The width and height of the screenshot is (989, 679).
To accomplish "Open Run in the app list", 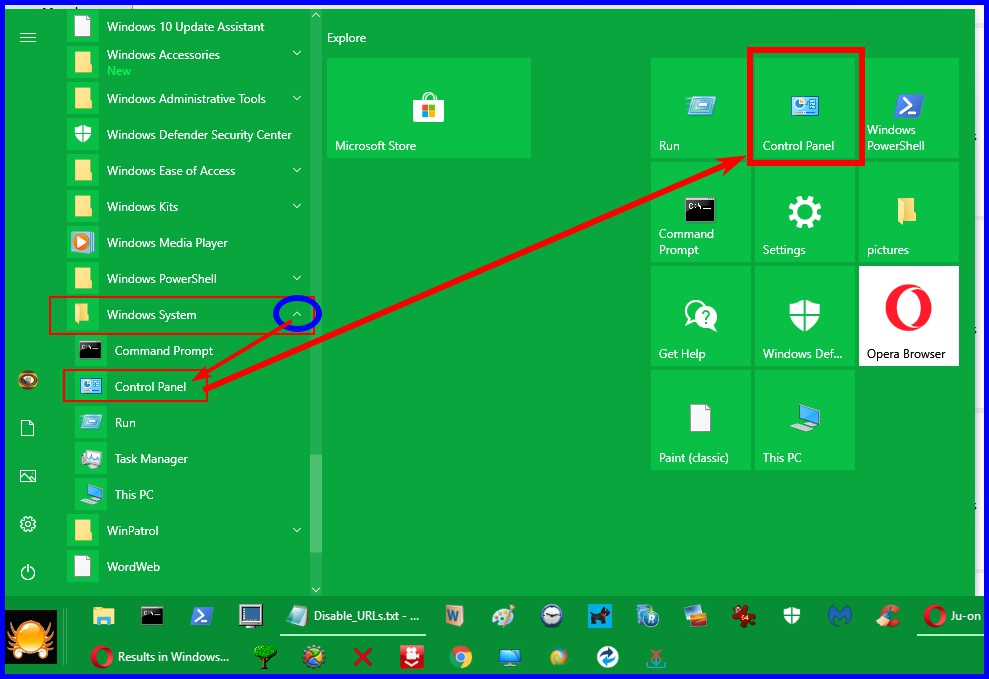I will pos(187,422).
